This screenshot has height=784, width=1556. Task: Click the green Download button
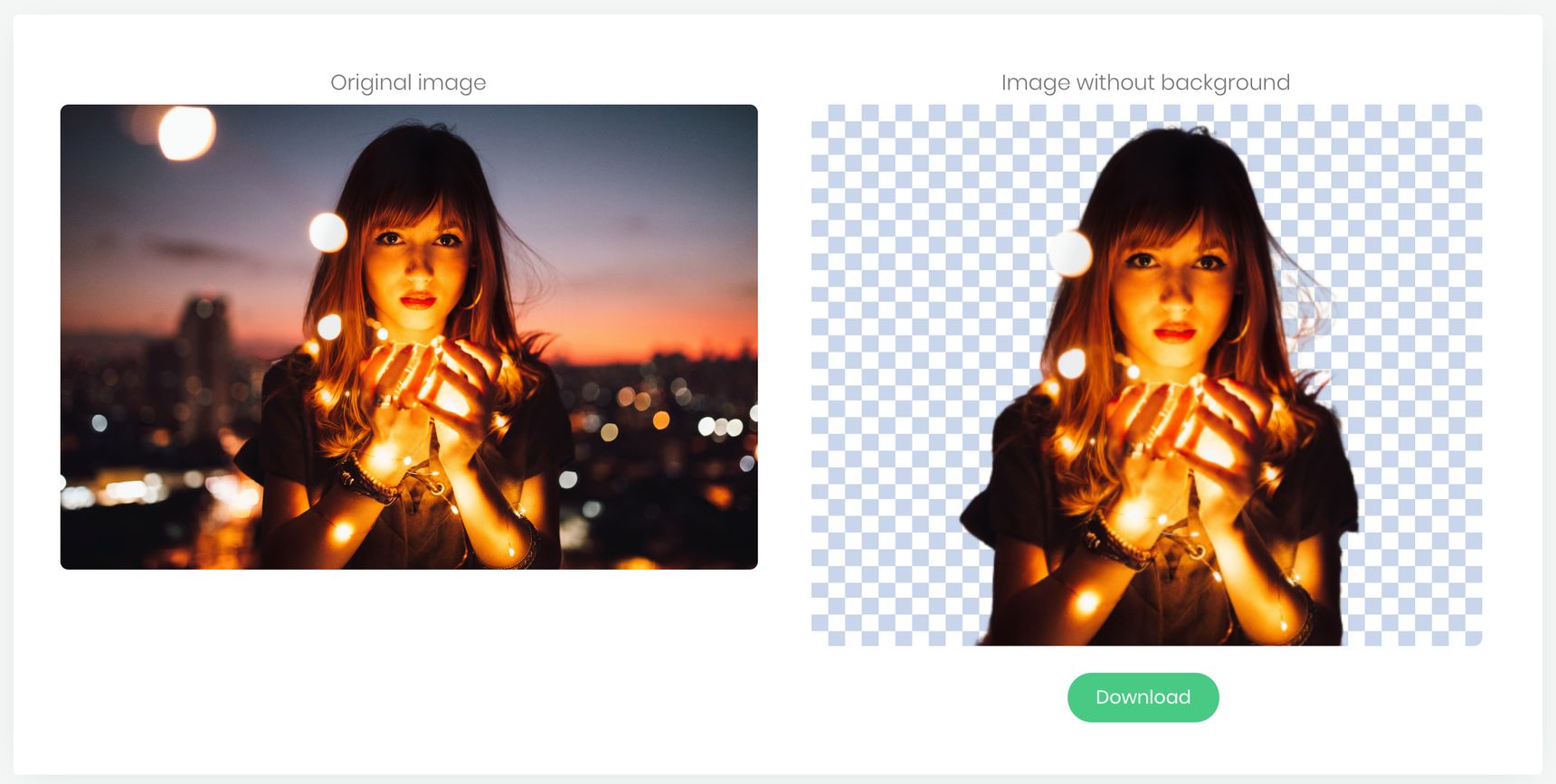[x=1143, y=697]
